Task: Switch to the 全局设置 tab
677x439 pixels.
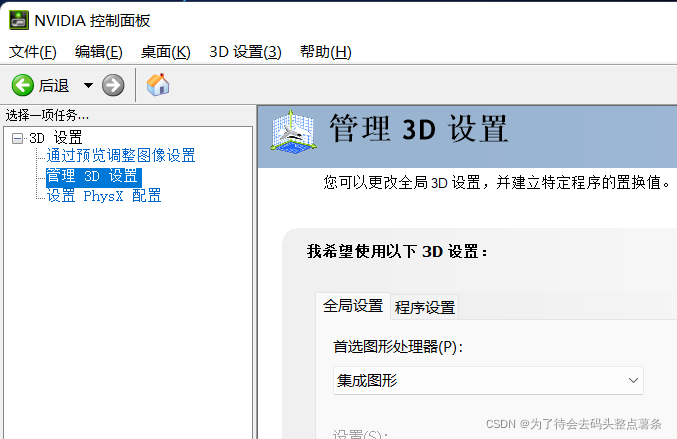Action: 353,306
